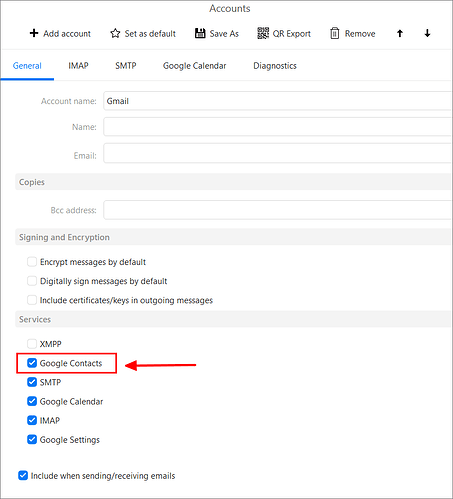The height and width of the screenshot is (499, 453).
Task: Click the Signing and Encryption section header
Action: tap(233, 237)
